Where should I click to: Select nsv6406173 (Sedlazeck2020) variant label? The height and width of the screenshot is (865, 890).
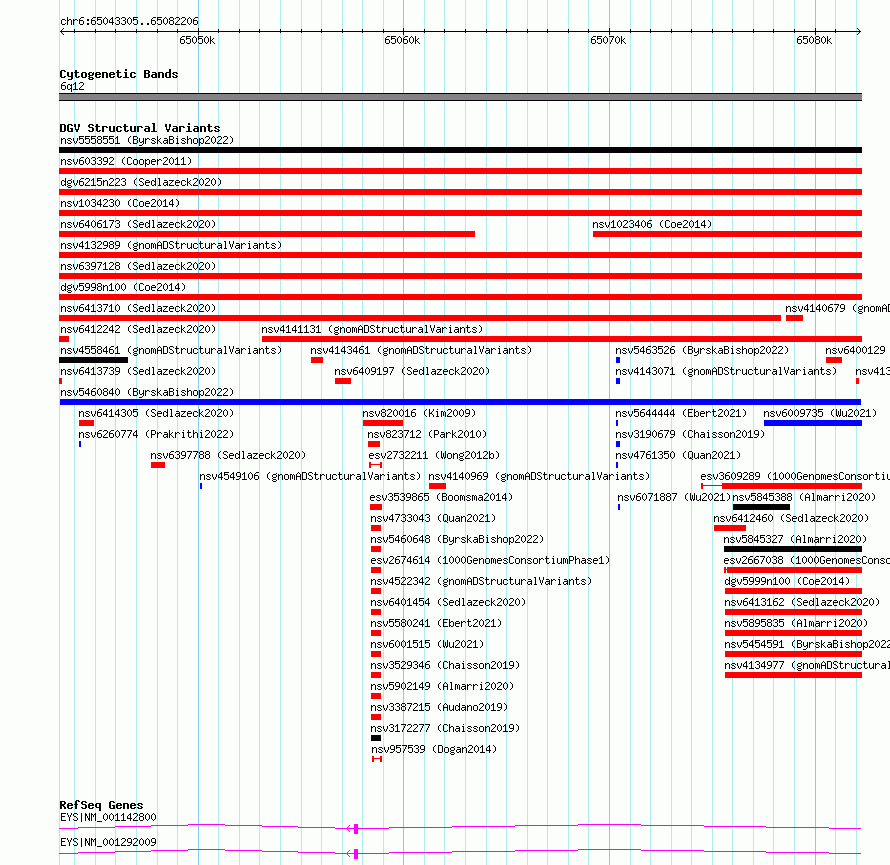[138, 224]
